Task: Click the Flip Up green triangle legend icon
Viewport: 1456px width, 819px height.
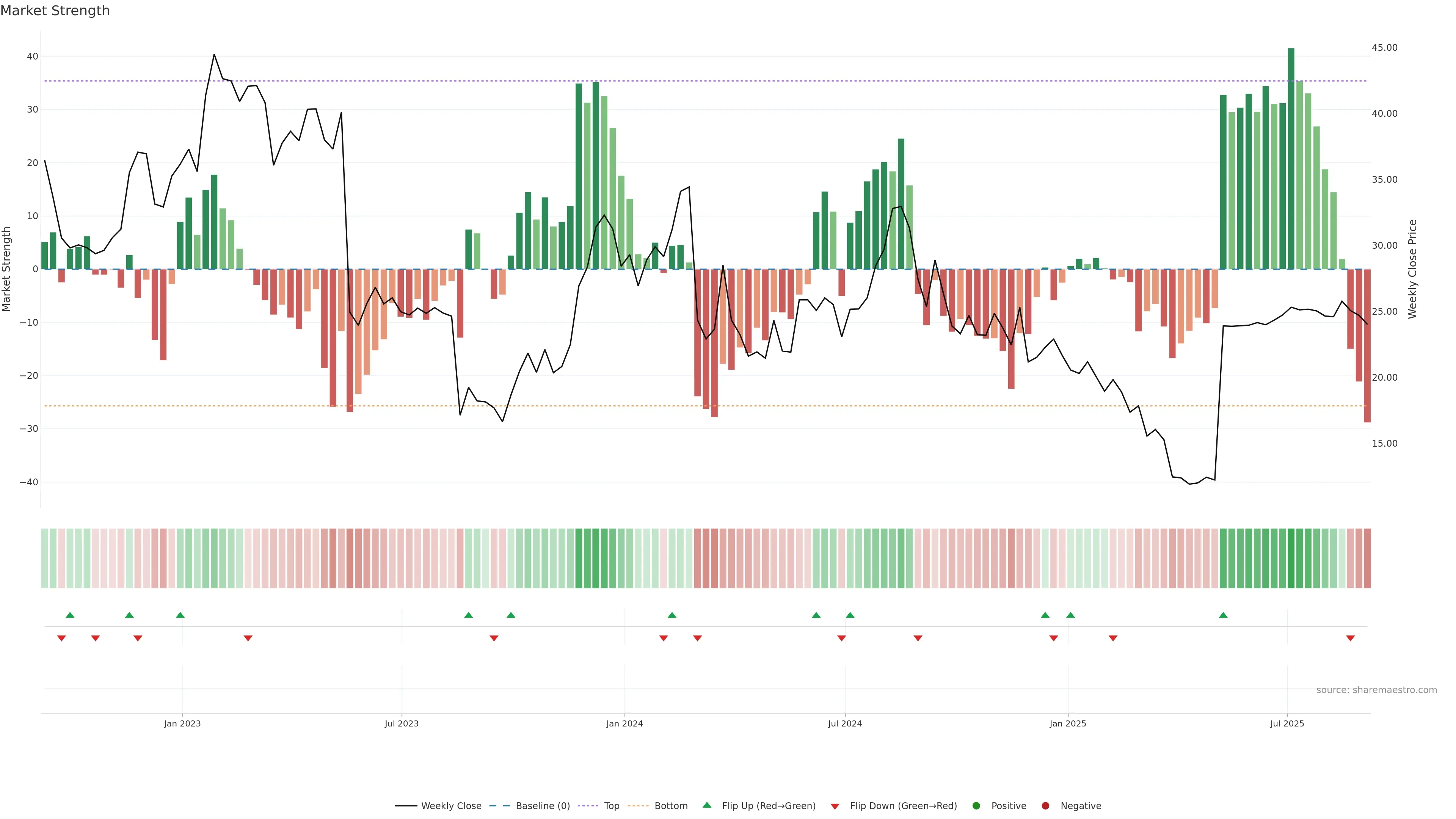Action: tap(706, 805)
